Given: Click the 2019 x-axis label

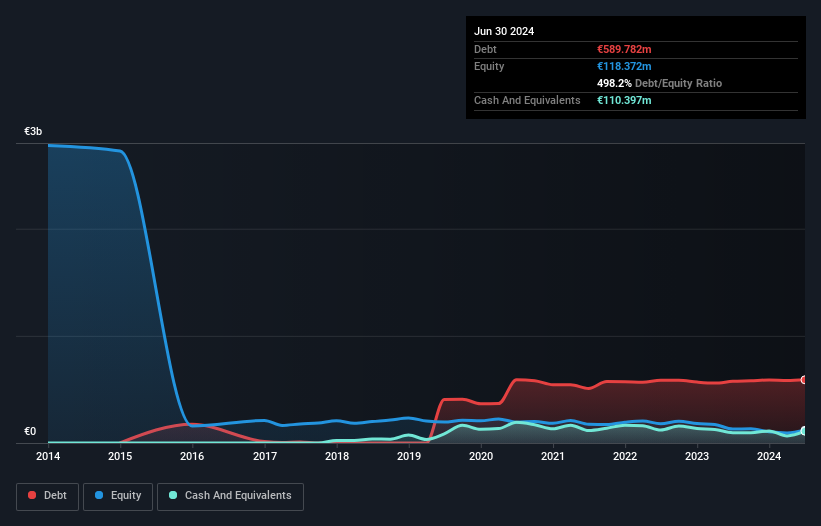Looking at the screenshot, I should pyautogui.click(x=409, y=456).
